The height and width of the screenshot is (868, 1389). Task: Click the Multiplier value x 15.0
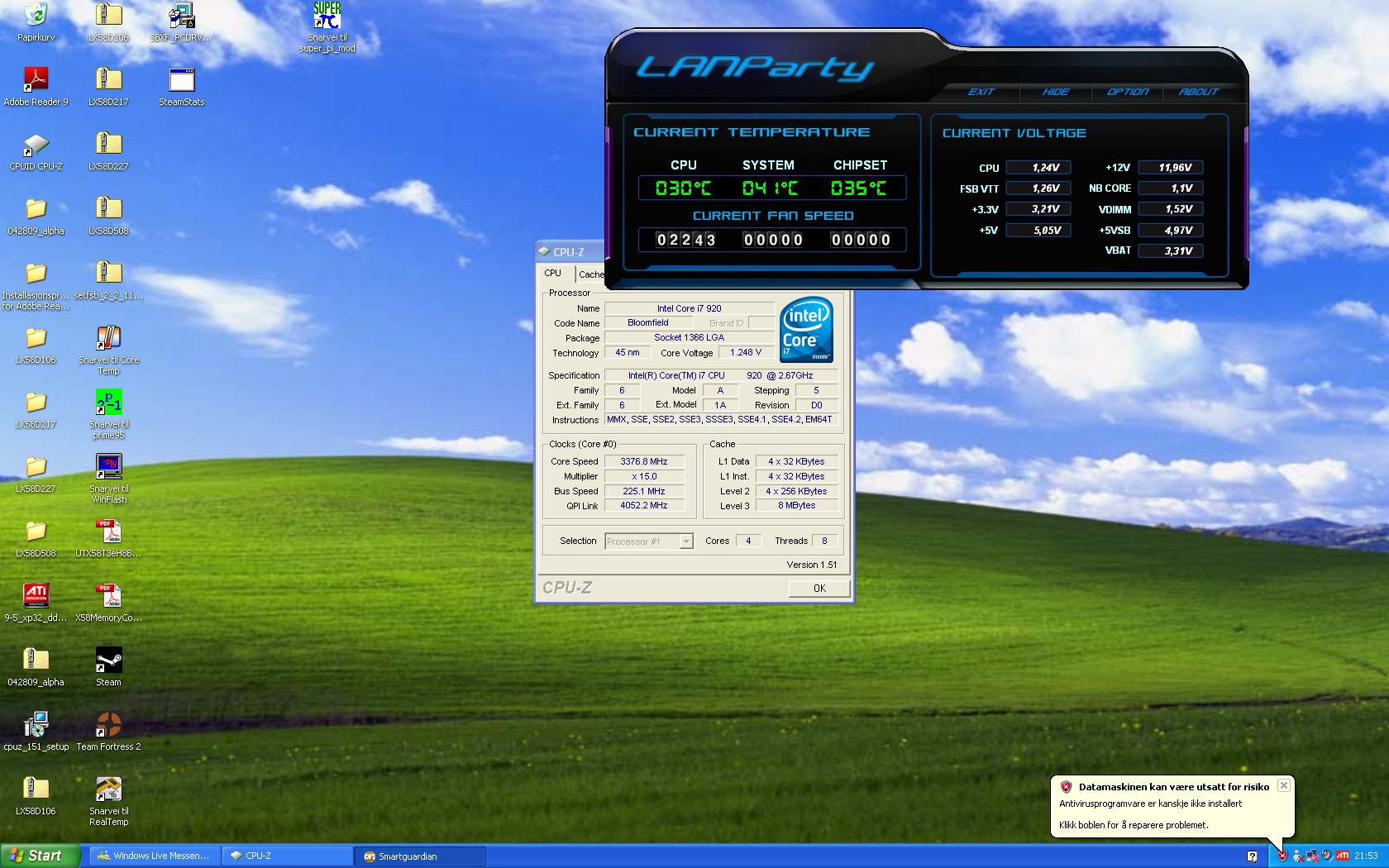pyautogui.click(x=644, y=477)
